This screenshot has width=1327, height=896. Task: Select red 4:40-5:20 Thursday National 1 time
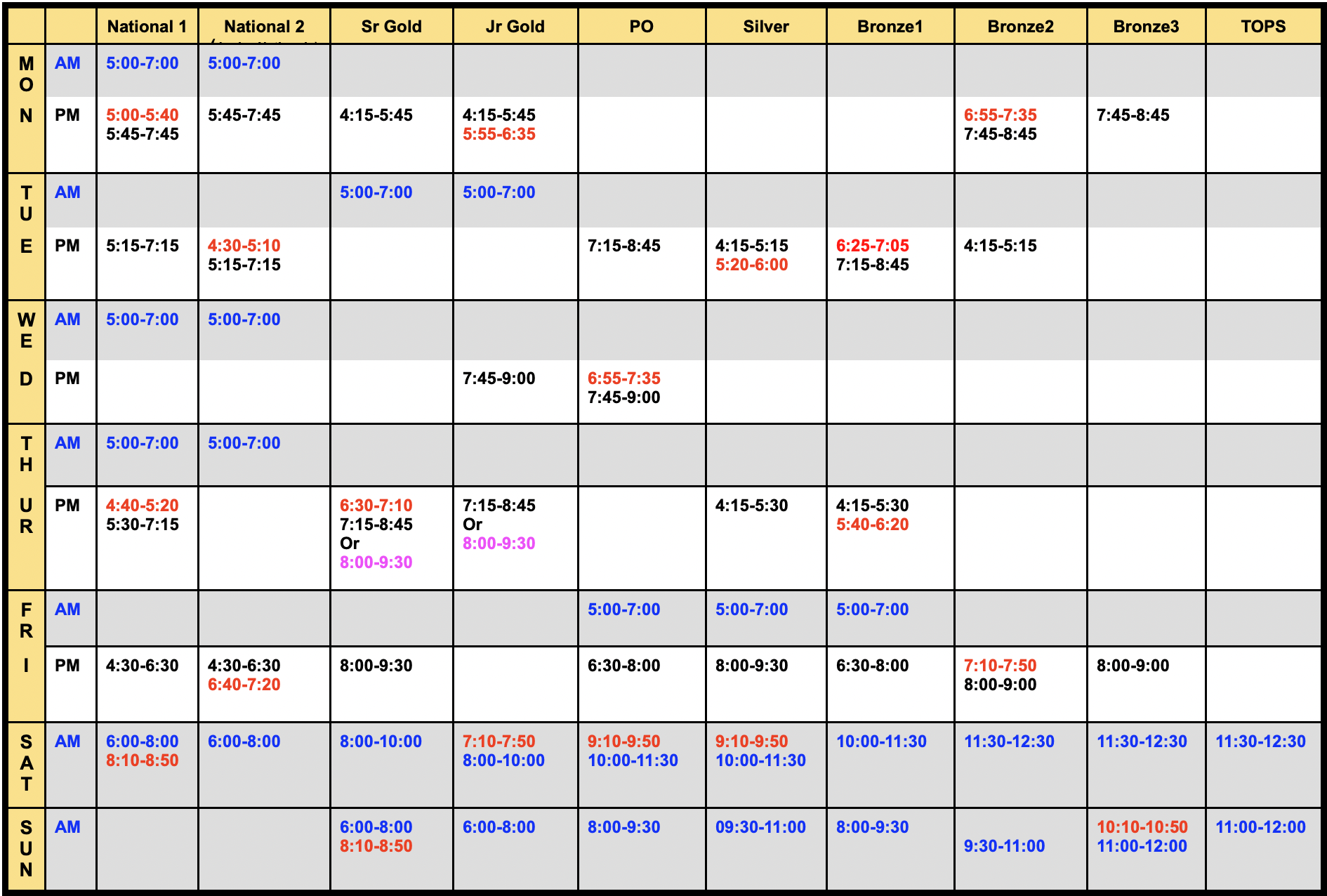coord(142,506)
